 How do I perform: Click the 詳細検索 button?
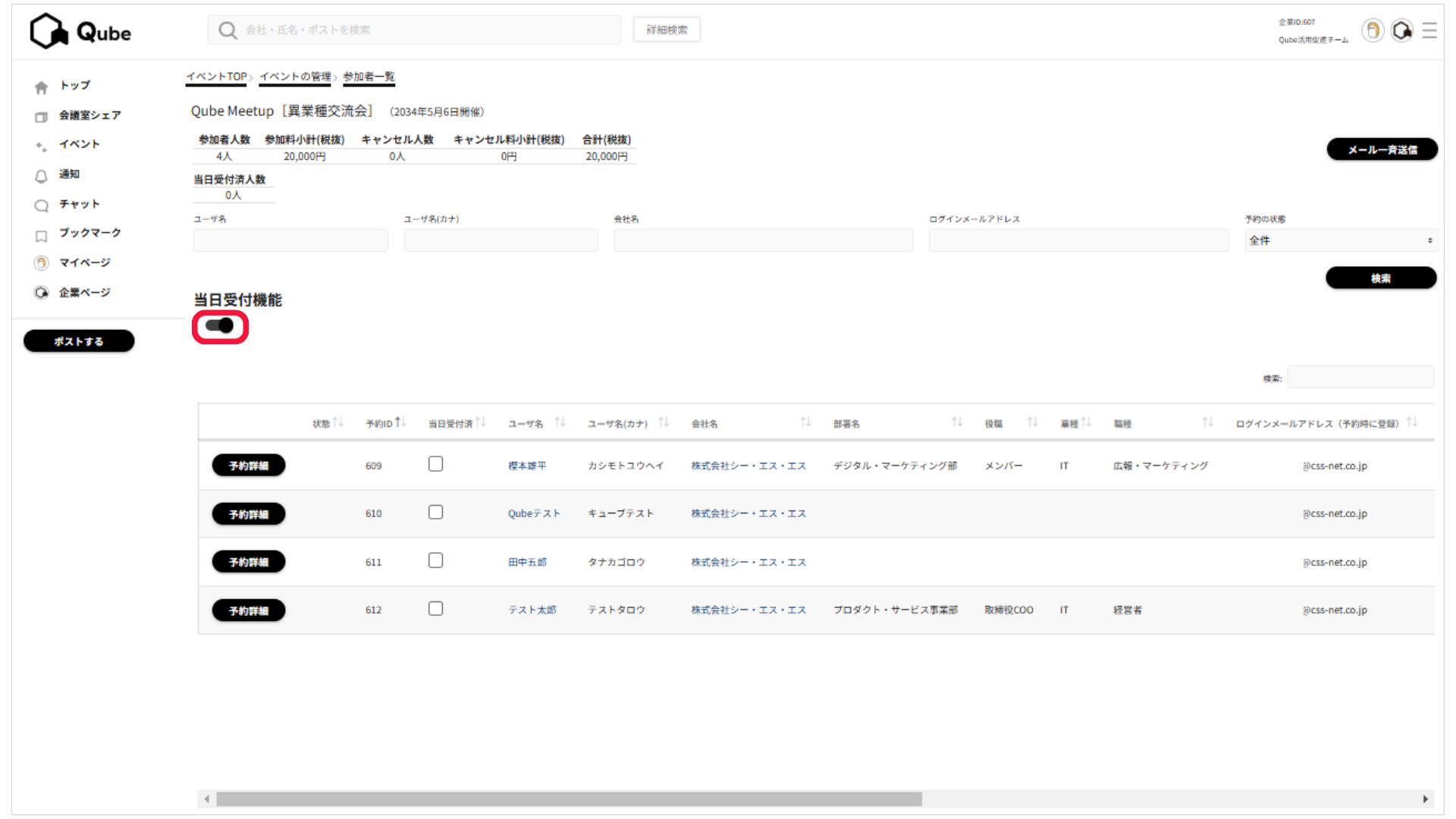tap(667, 30)
